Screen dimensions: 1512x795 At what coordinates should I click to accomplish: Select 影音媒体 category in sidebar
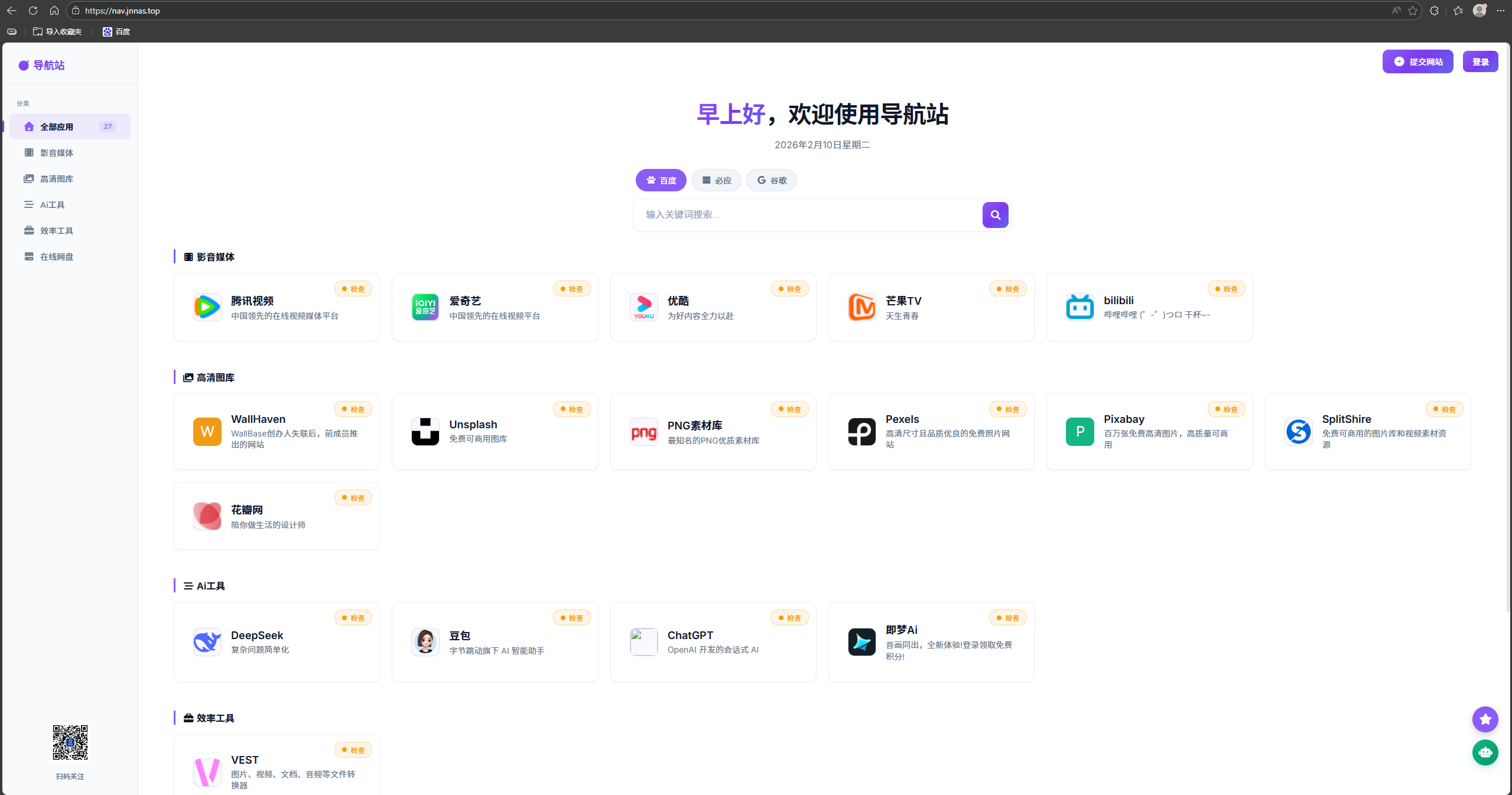click(57, 153)
